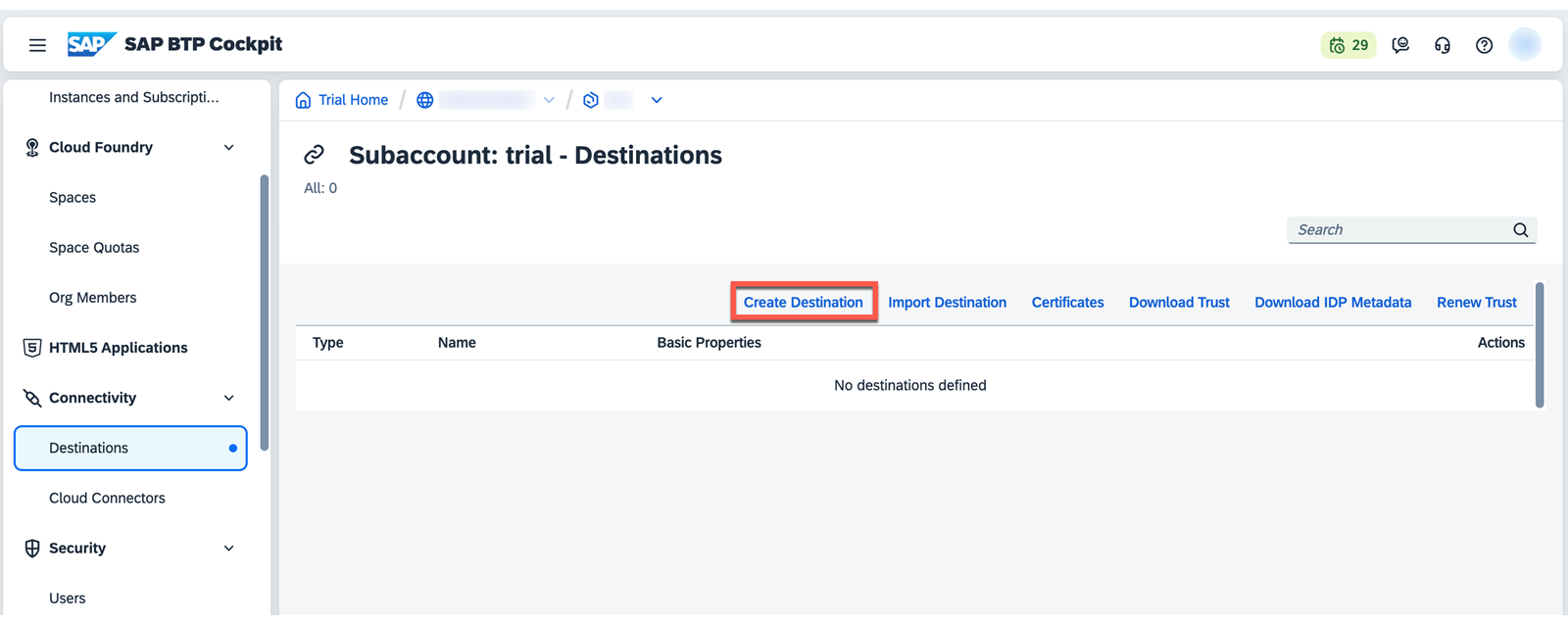Image resolution: width=1568 pixels, height=625 pixels.
Task: Open the user profile avatar
Action: pyautogui.click(x=1525, y=44)
